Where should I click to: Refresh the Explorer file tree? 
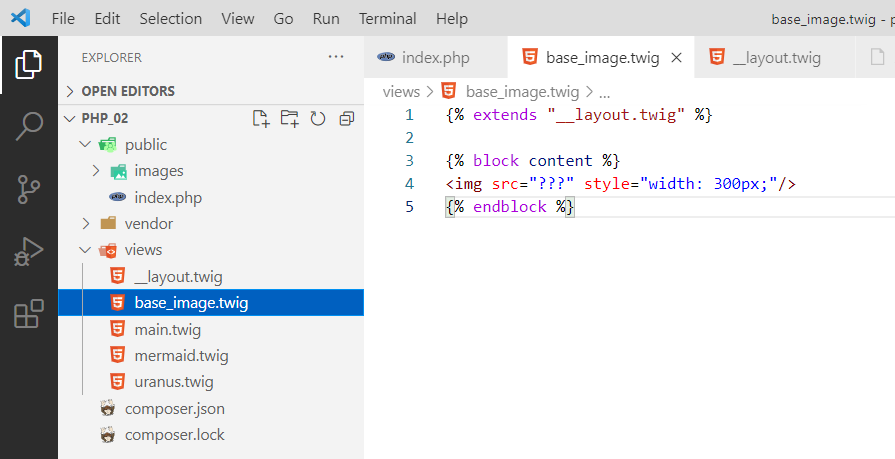point(318,119)
